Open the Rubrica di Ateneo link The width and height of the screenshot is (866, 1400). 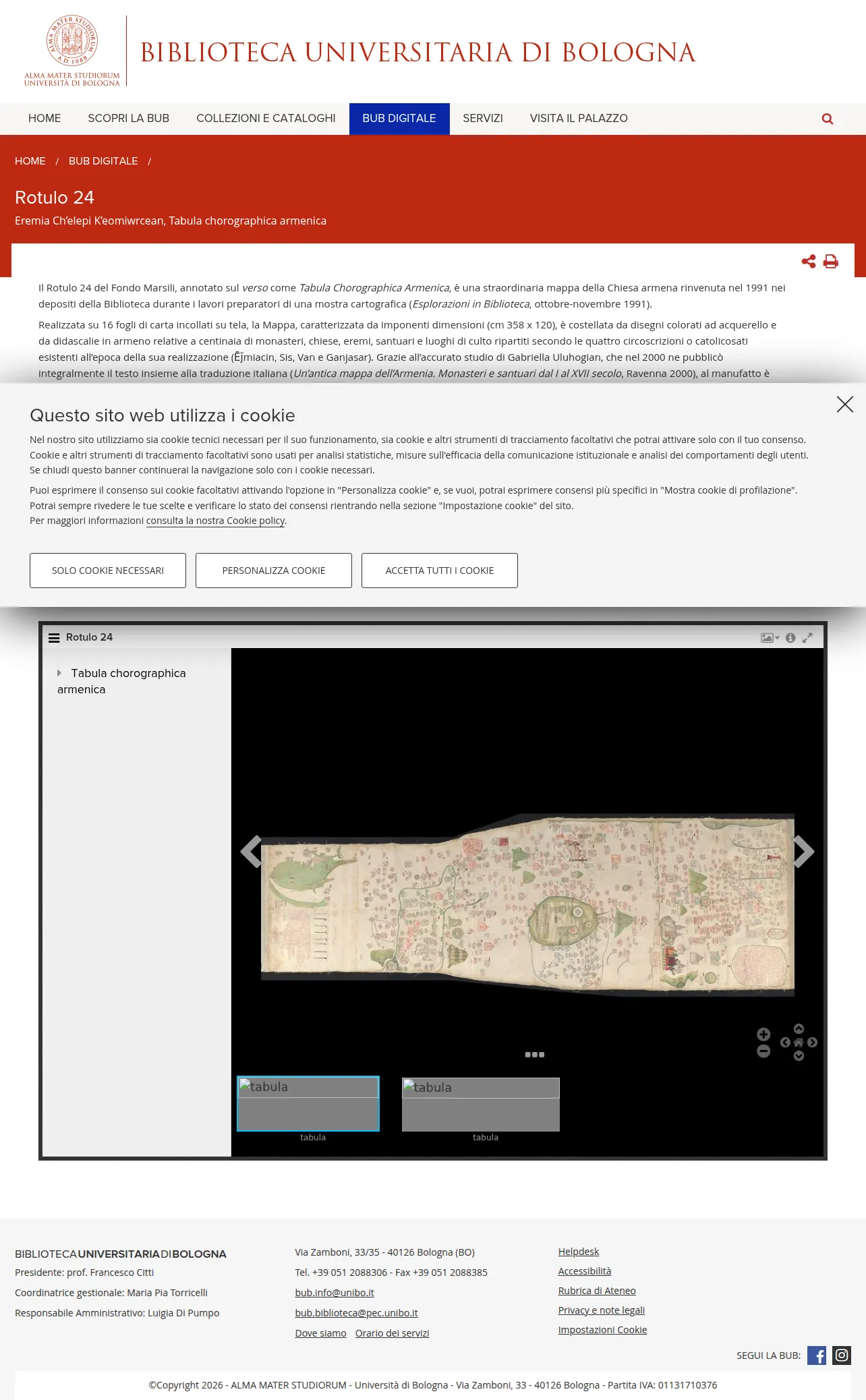tap(597, 1291)
